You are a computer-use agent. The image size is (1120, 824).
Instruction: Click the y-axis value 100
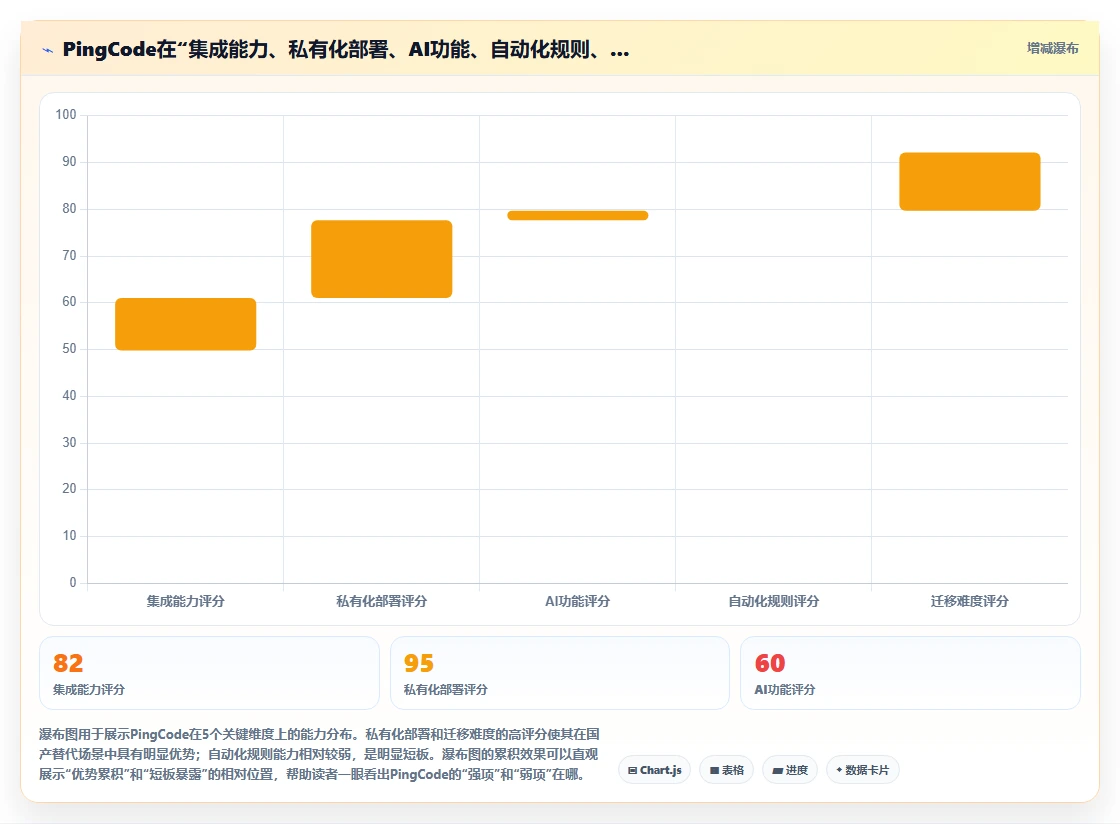pos(66,114)
